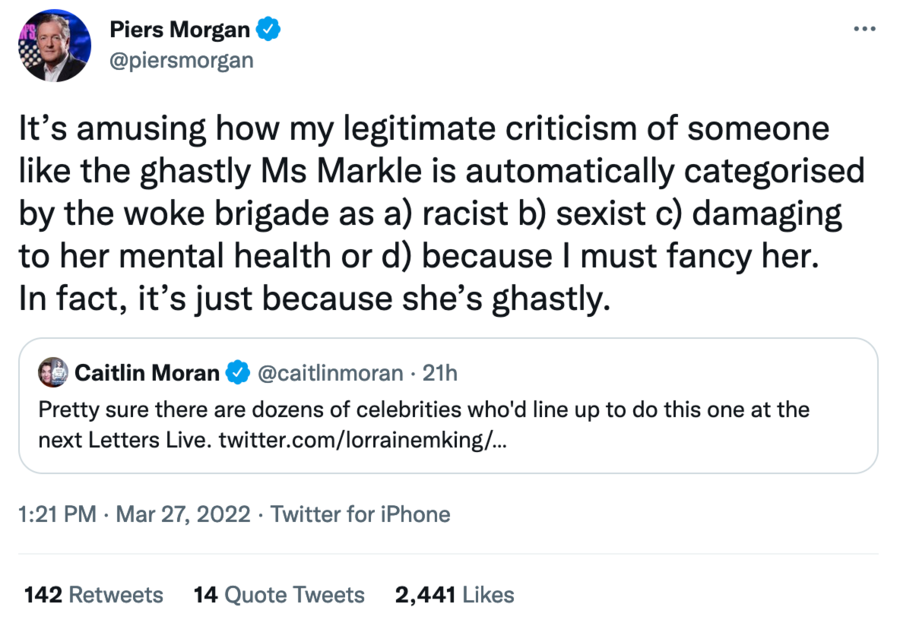
Task: View the 14 Quote Tweets list
Action: coord(279,595)
